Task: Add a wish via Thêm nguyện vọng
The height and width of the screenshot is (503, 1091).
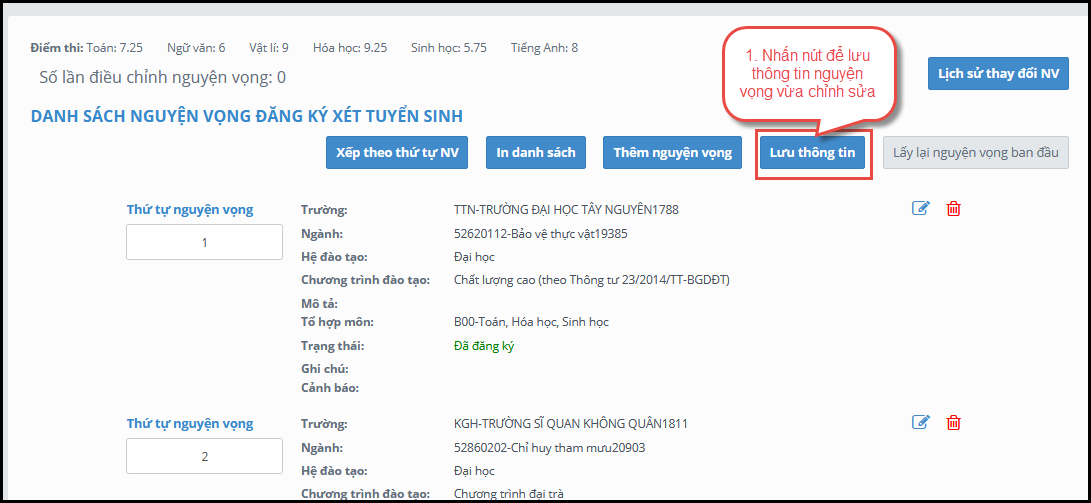Action: pos(672,153)
